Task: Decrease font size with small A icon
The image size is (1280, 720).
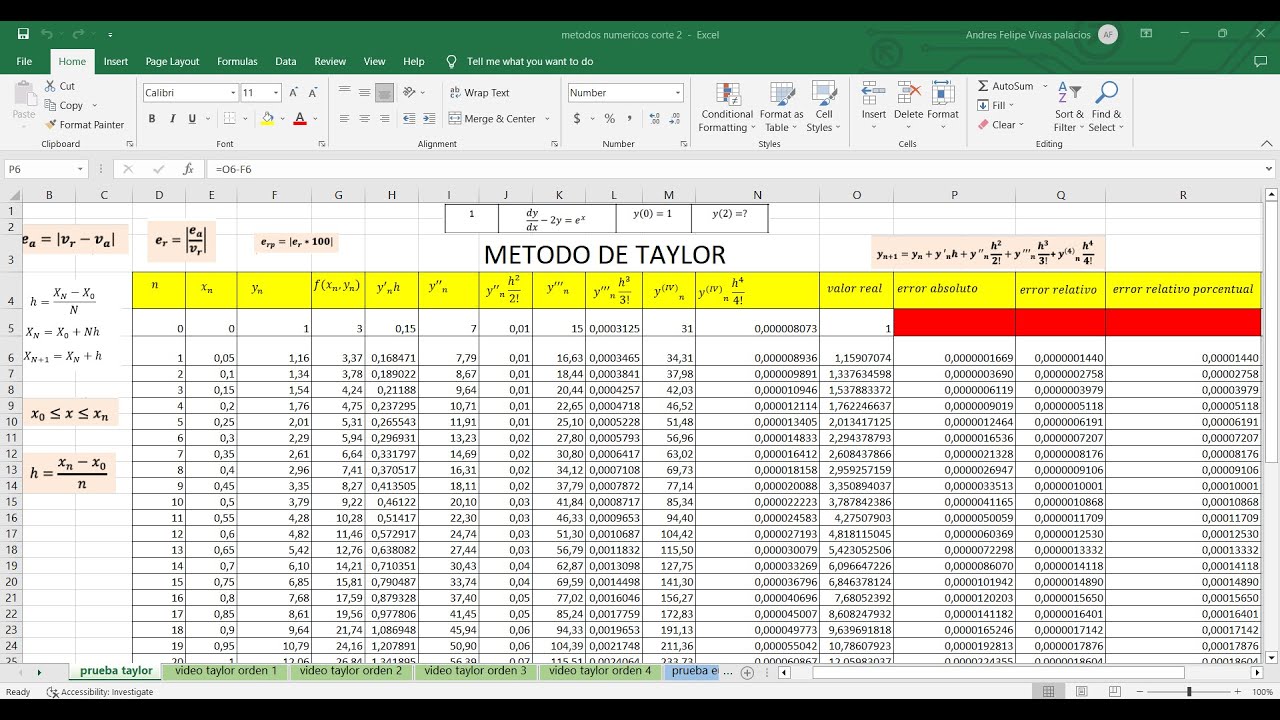Action: [x=314, y=93]
